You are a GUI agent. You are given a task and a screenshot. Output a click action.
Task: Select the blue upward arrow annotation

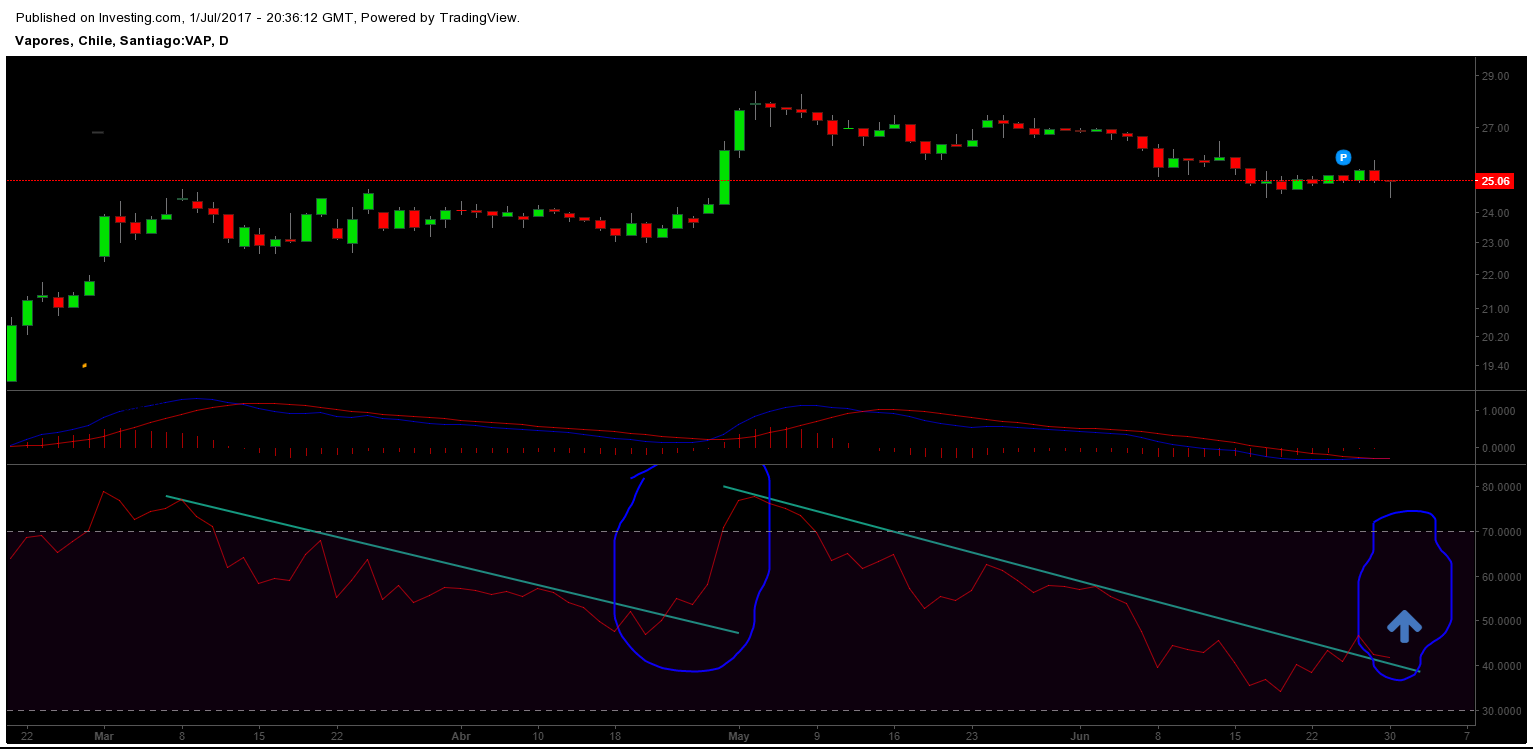[x=1404, y=626]
